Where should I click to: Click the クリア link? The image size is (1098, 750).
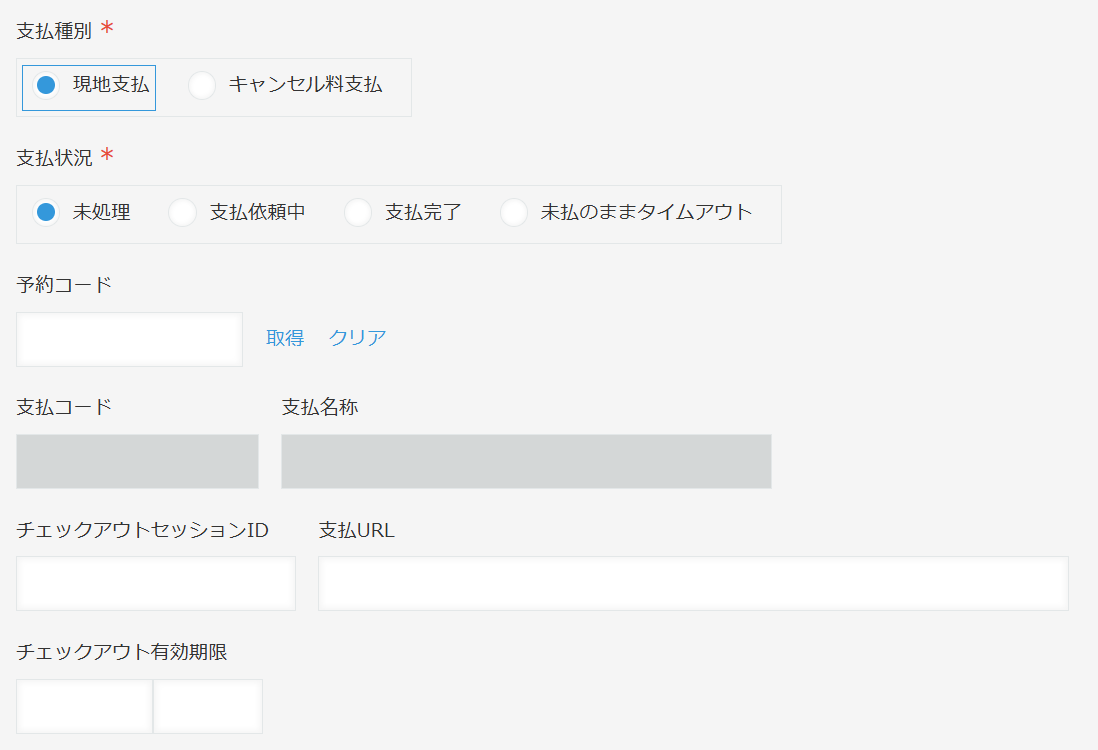(357, 338)
